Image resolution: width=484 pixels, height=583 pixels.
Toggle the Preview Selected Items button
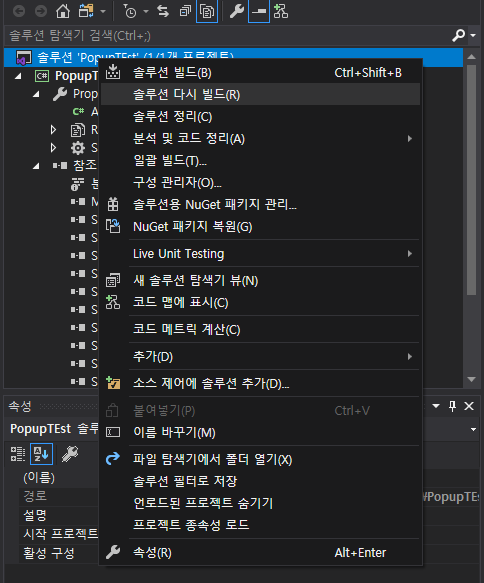(259, 12)
